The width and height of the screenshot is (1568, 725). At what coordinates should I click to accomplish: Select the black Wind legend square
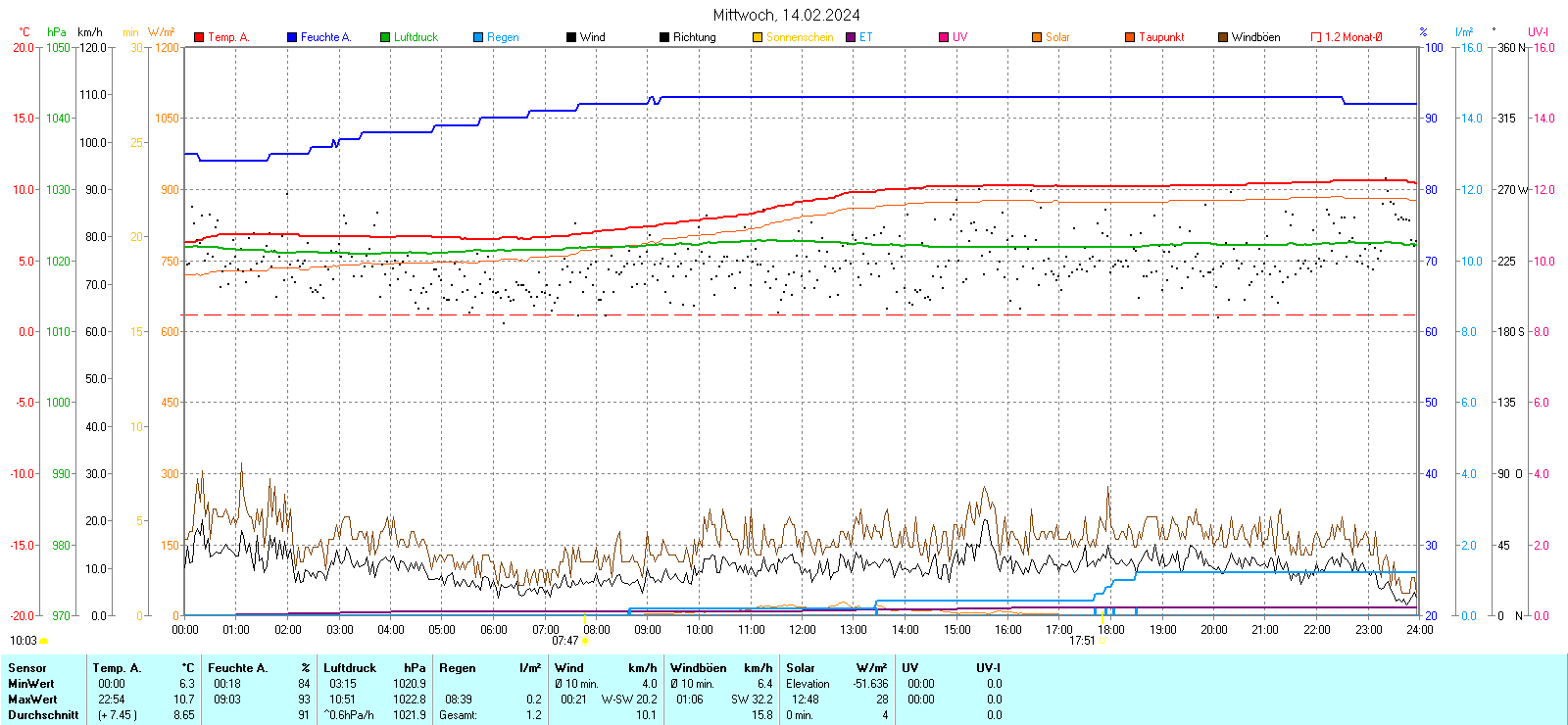point(571,37)
